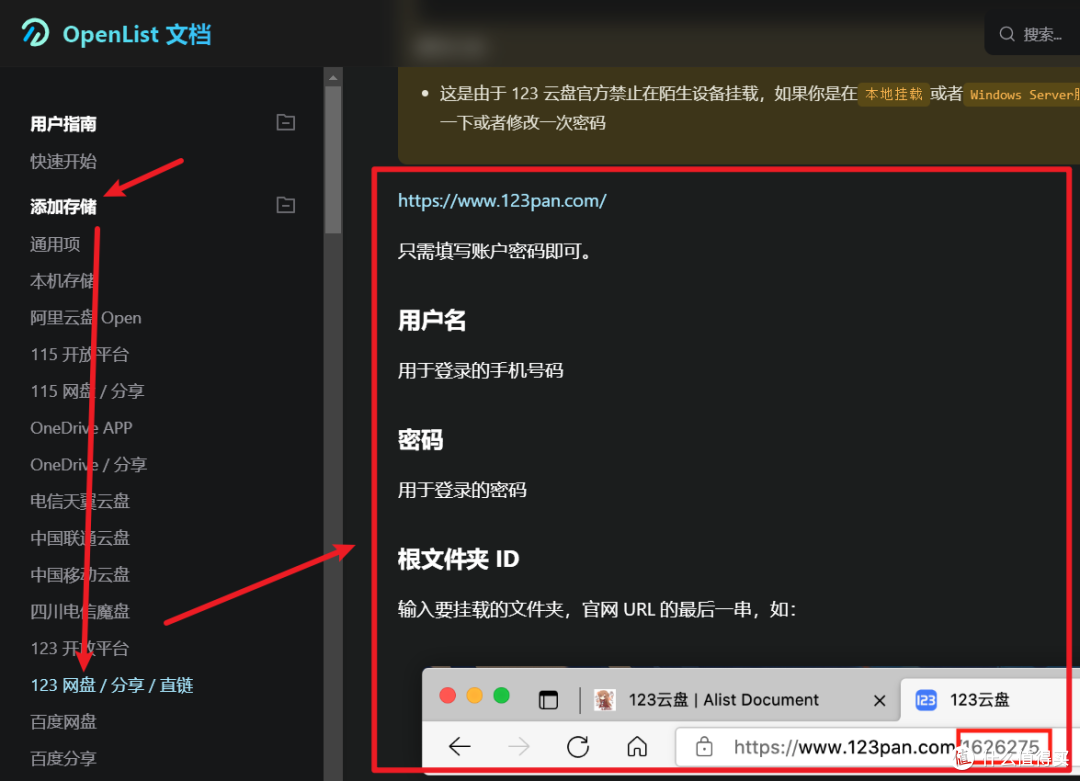Open the search with the magnifier icon
The height and width of the screenshot is (781, 1080).
[1007, 32]
